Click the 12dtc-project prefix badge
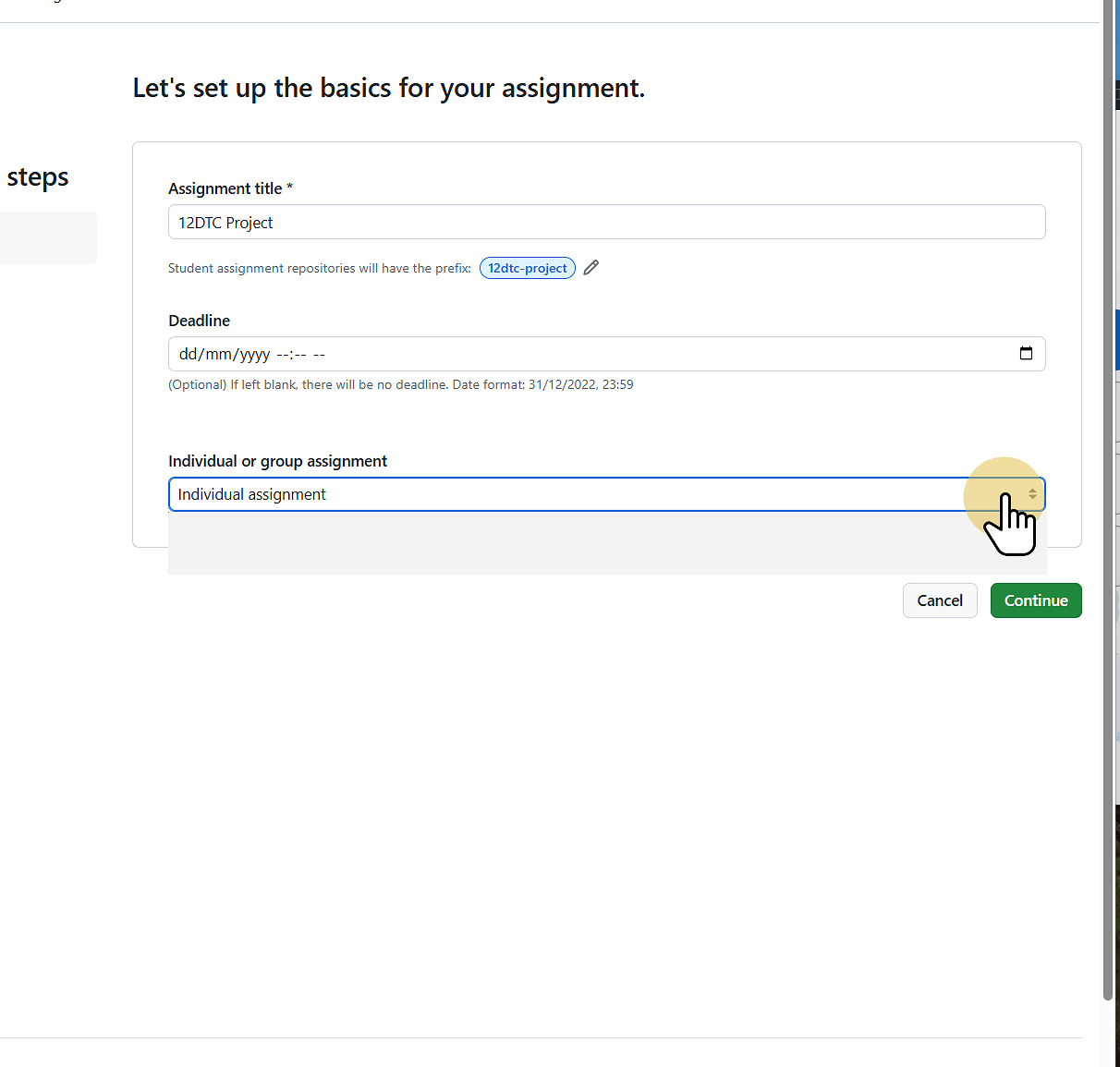This screenshot has width=1120, height=1067. (x=527, y=268)
